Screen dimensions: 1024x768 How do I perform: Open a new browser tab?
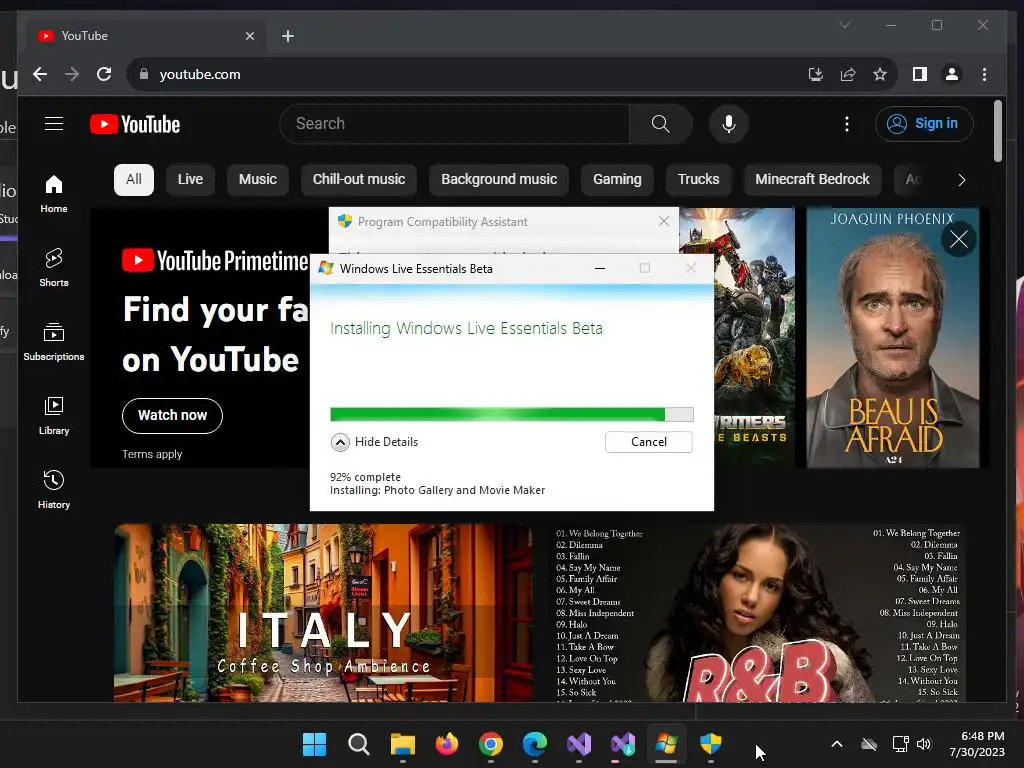click(x=288, y=36)
